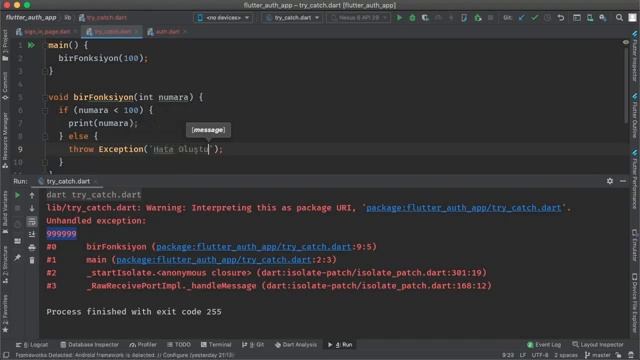
Task: Switch to sign_in_page.dart editor tab
Action: (47, 31)
